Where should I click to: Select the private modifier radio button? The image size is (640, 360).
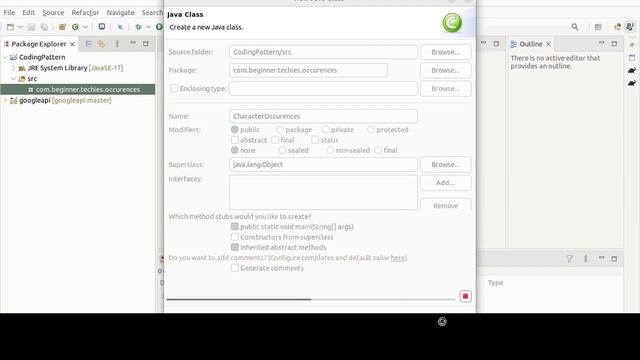coord(325,129)
